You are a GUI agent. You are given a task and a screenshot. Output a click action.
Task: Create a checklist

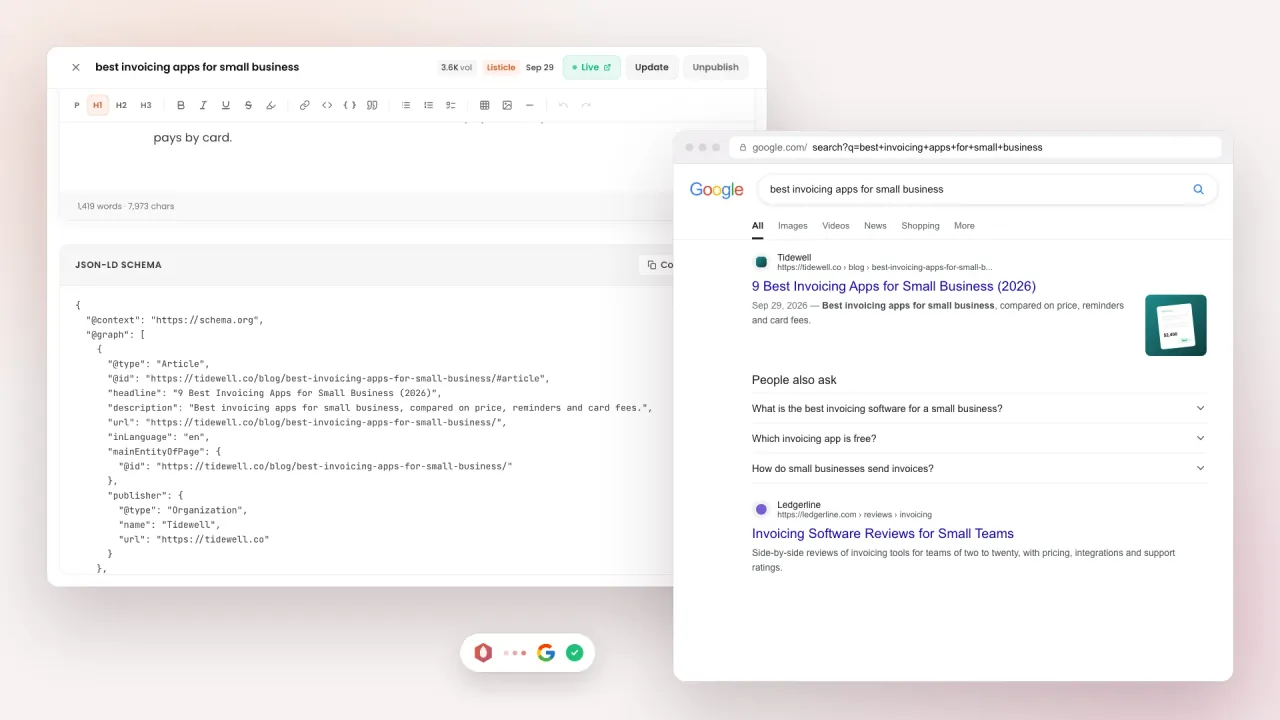[x=451, y=105]
